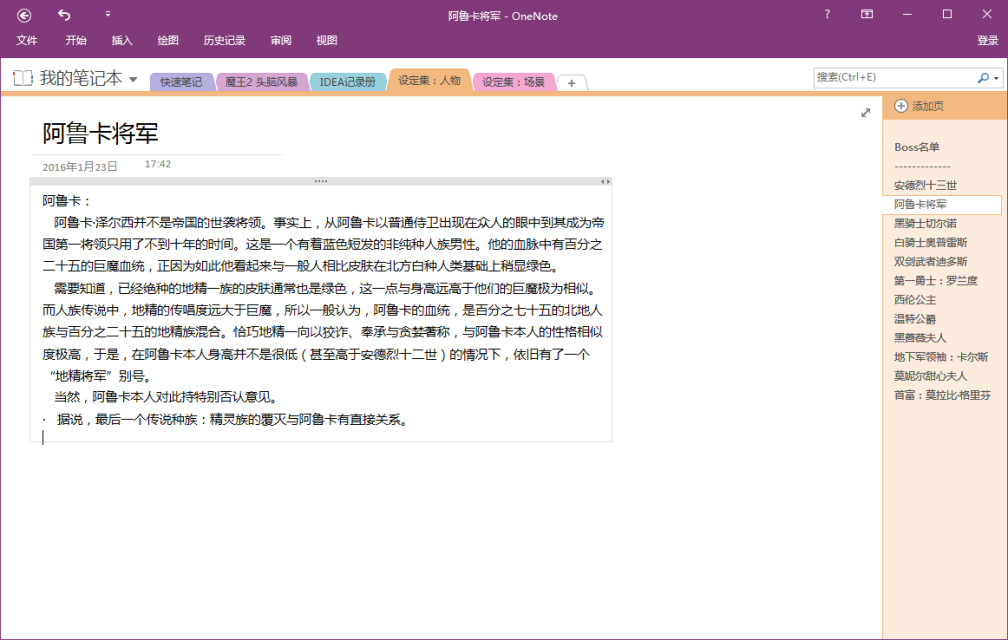Click the note container grip dots handle
This screenshot has width=1008, height=640.
320,180
